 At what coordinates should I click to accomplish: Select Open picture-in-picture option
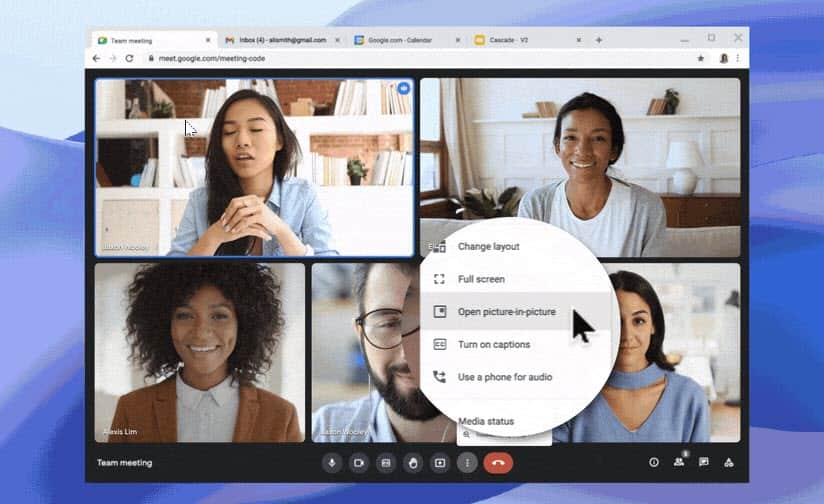[518, 312]
